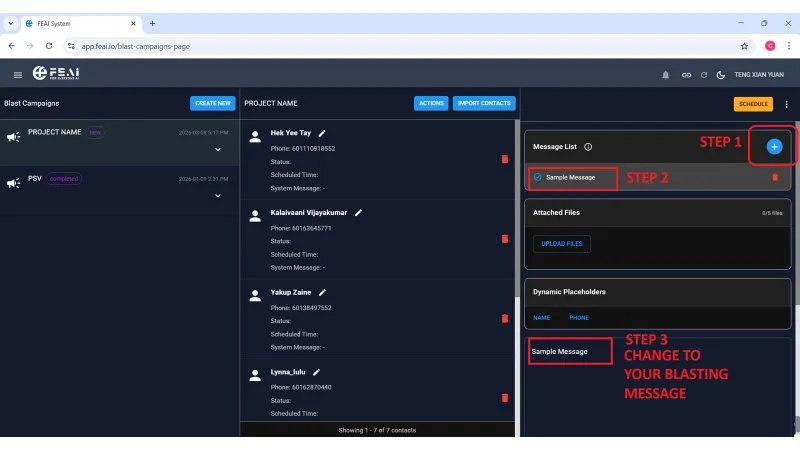
Task: Open the three-dot menu beside SCHEDULE
Action: point(786,104)
